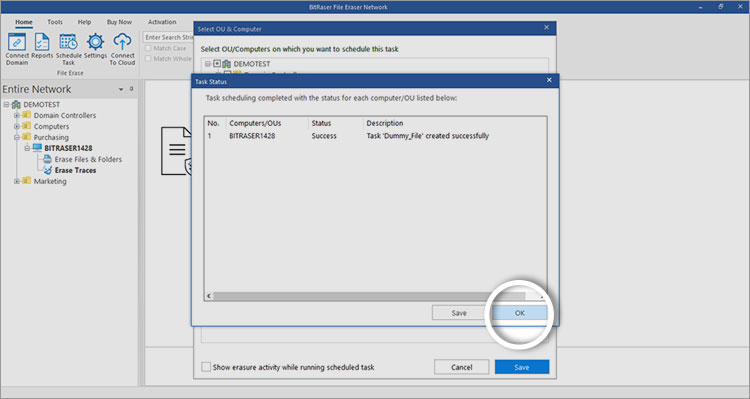Click the DEMOTEST domain icon in the Select OU & Computer dialog

[227, 64]
